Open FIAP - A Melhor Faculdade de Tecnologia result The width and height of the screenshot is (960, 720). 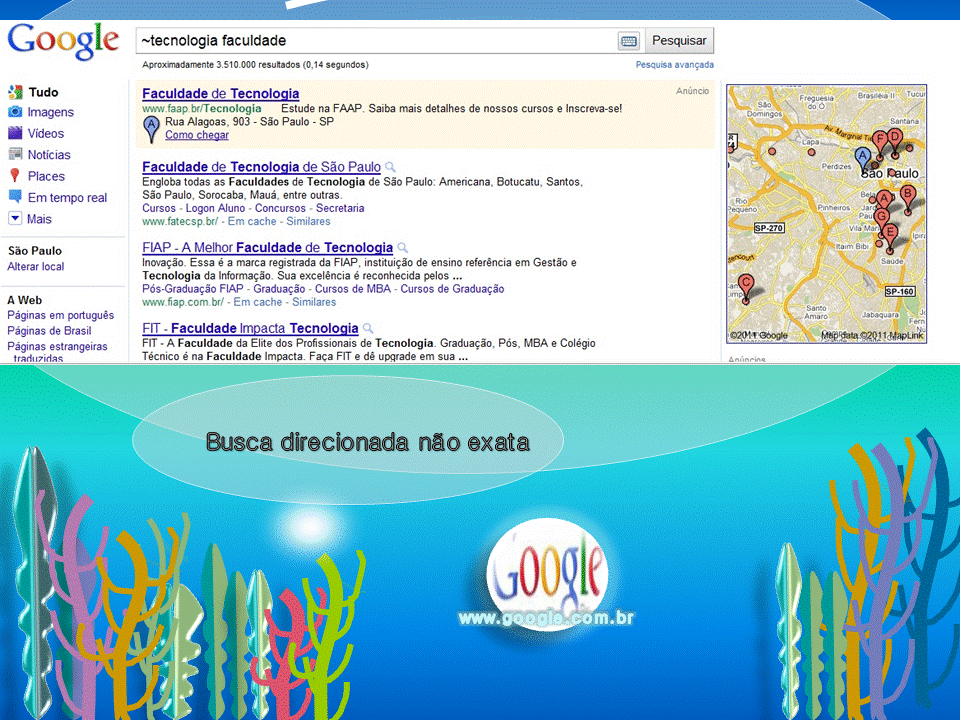tap(268, 247)
